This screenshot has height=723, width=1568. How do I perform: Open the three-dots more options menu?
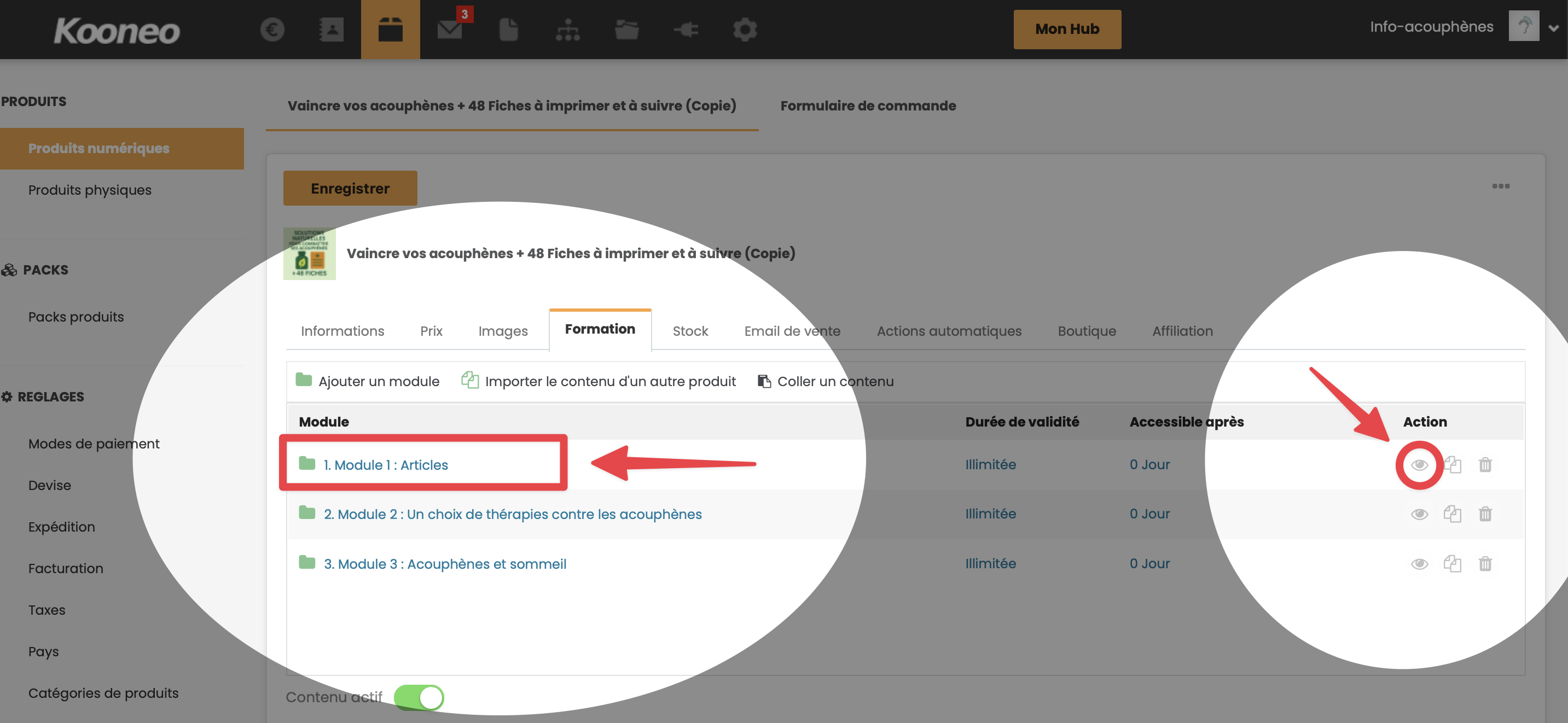coord(1501,186)
